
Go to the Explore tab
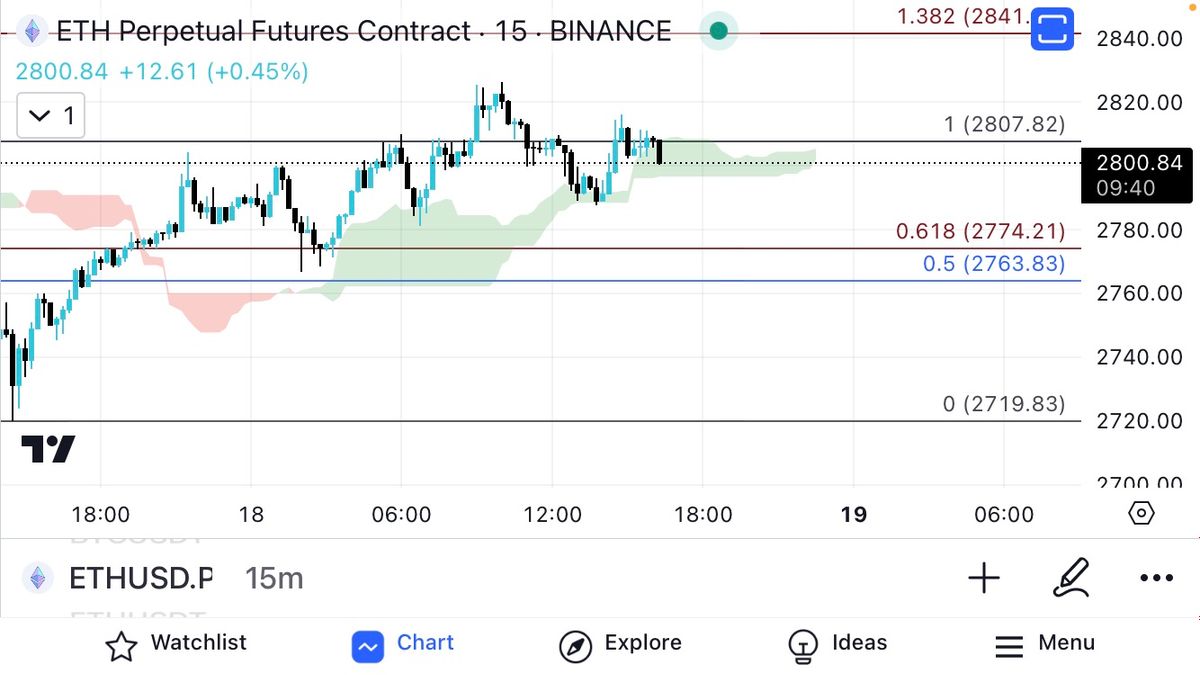point(620,644)
